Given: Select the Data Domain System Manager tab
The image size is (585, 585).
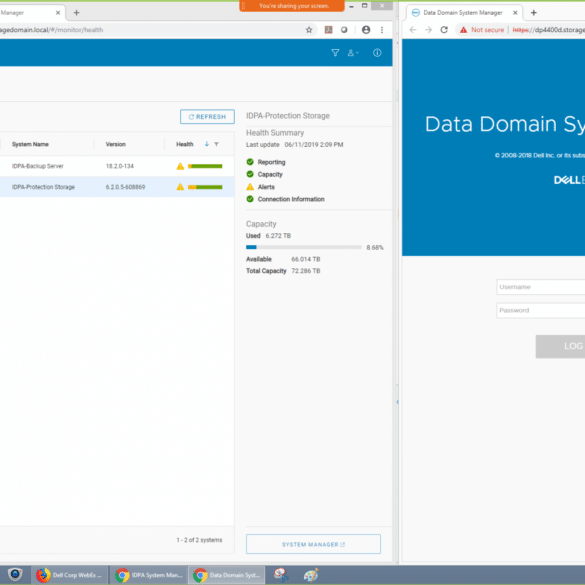Looking at the screenshot, I should (463, 13).
